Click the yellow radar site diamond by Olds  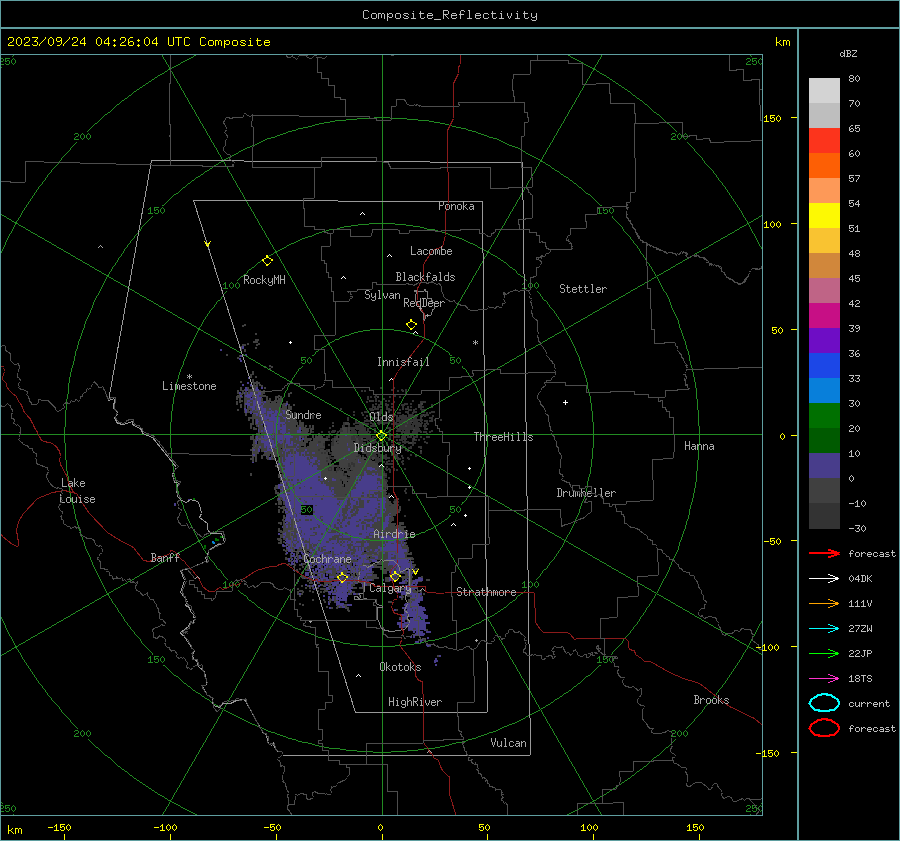coord(381,436)
